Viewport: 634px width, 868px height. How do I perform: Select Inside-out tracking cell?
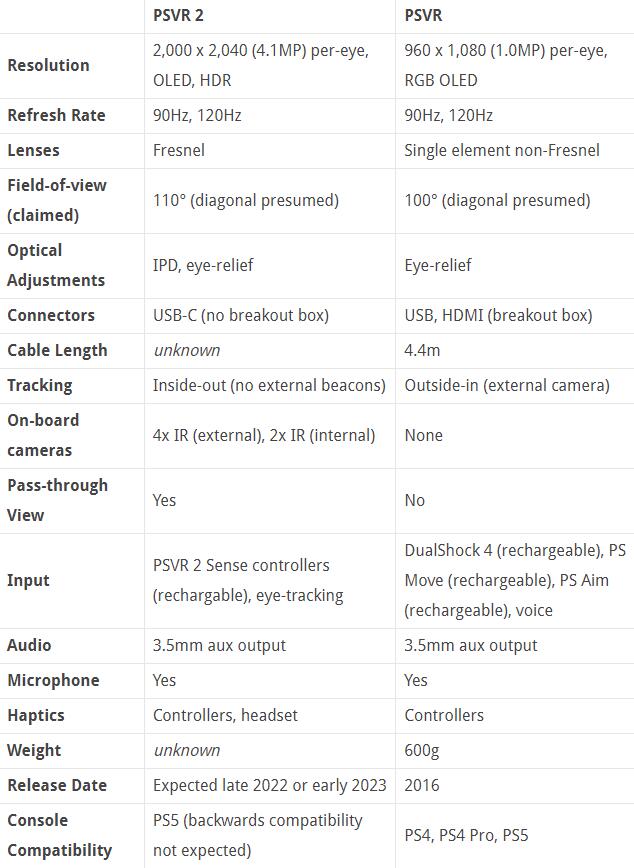coord(269,385)
